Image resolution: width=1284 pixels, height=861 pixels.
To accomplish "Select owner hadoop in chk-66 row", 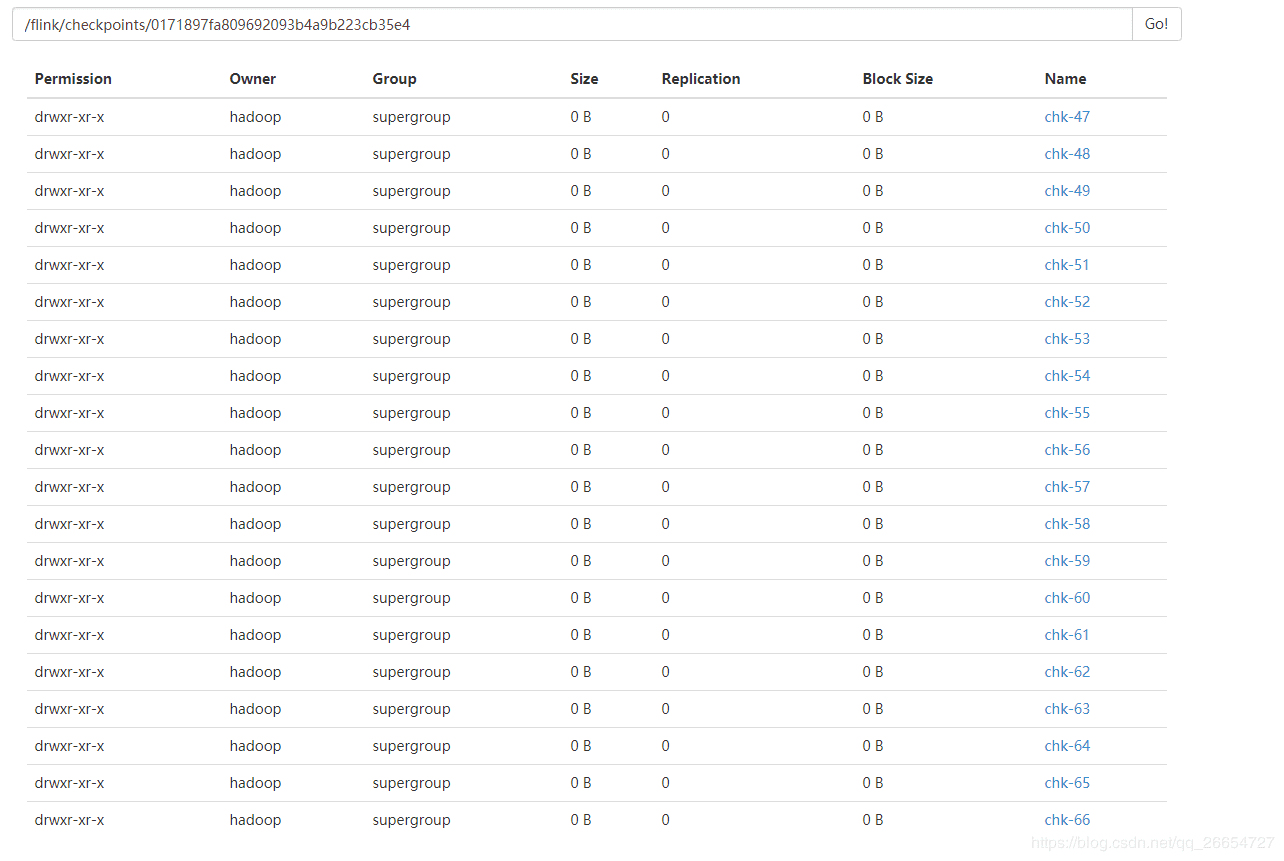I will point(256,820).
